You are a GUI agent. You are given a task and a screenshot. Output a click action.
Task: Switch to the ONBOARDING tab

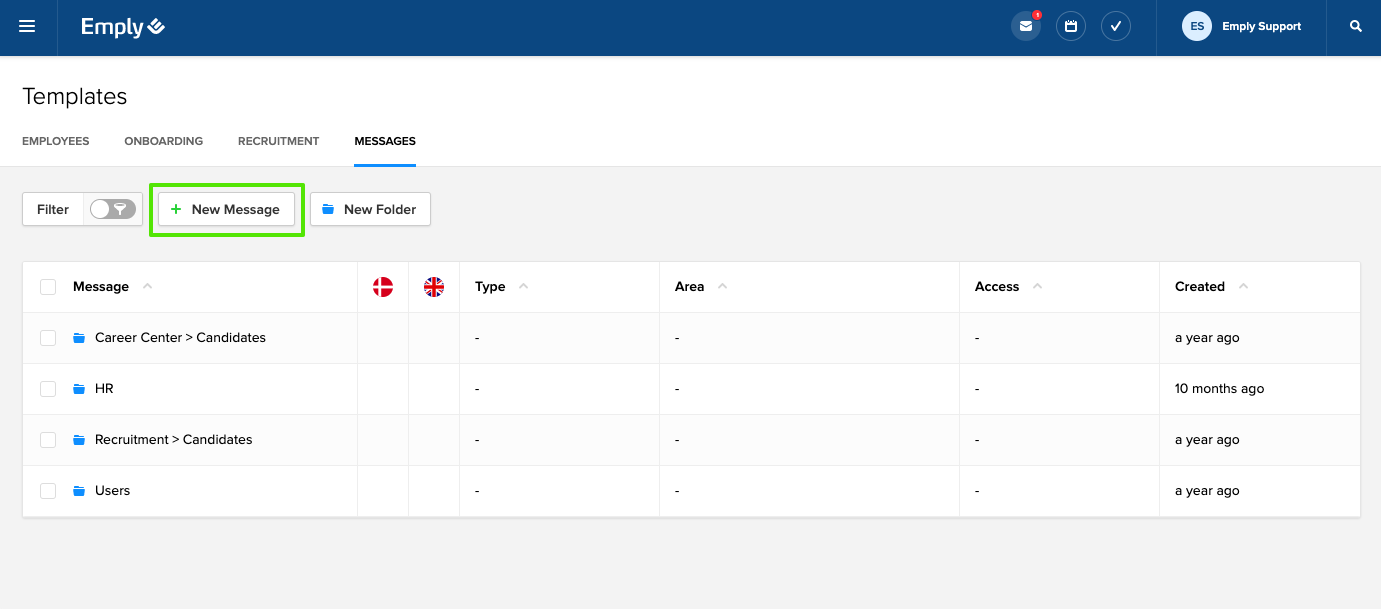click(x=163, y=141)
